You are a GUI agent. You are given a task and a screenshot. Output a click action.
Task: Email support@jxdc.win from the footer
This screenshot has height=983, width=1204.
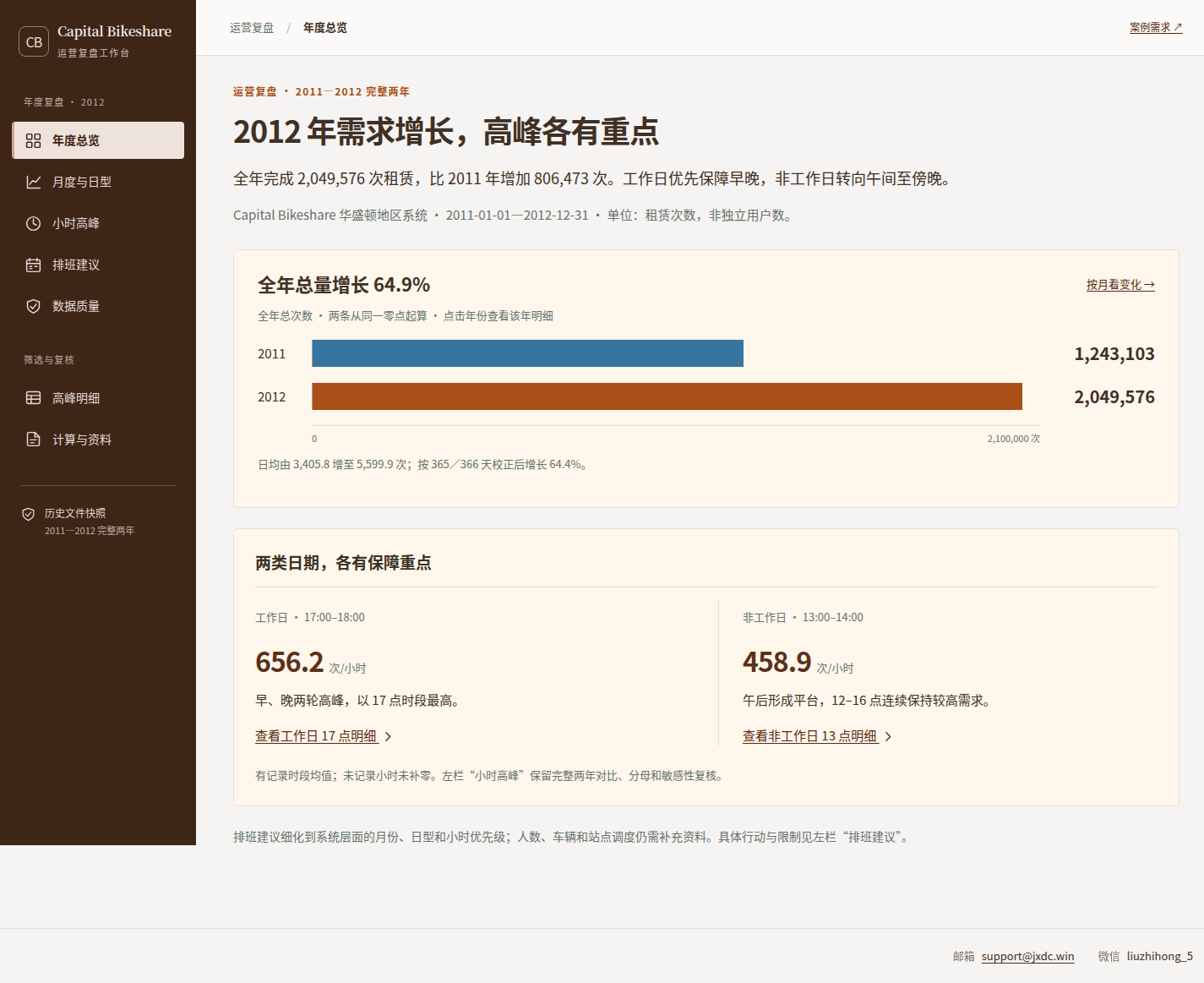click(1027, 956)
